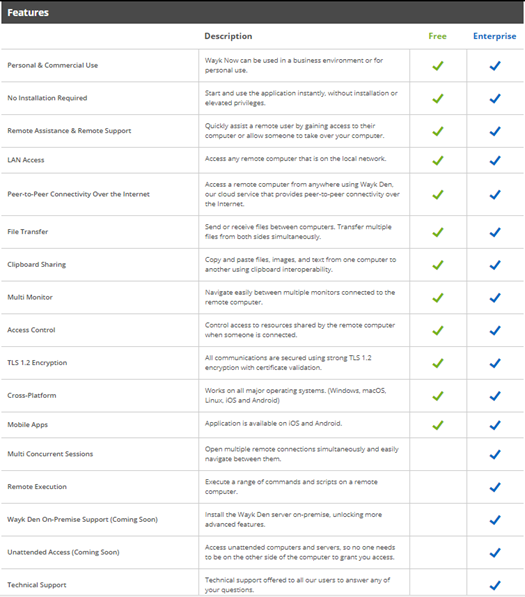The image size is (525, 597).
Task: Click the Peer-to-Peer Connectivity description text
Action: click(302, 194)
